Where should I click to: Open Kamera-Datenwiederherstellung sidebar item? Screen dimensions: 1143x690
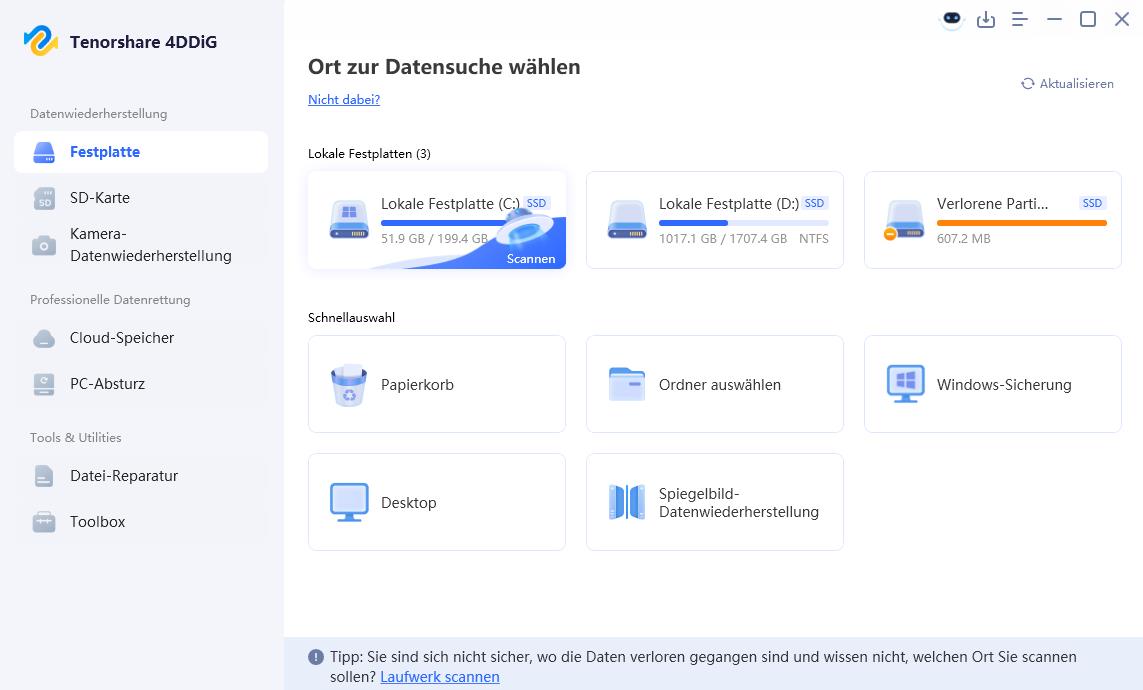[141, 245]
